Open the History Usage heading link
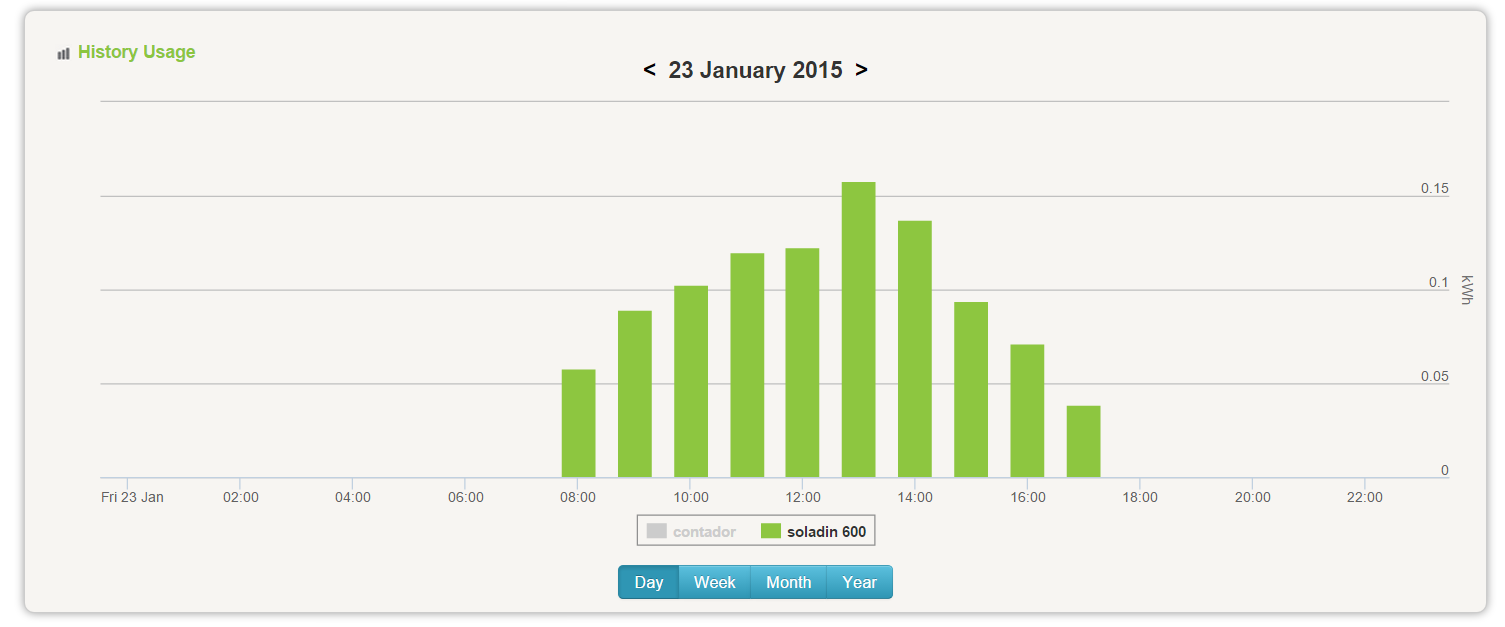Image resolution: width=1505 pixels, height=627 pixels. [x=137, y=52]
